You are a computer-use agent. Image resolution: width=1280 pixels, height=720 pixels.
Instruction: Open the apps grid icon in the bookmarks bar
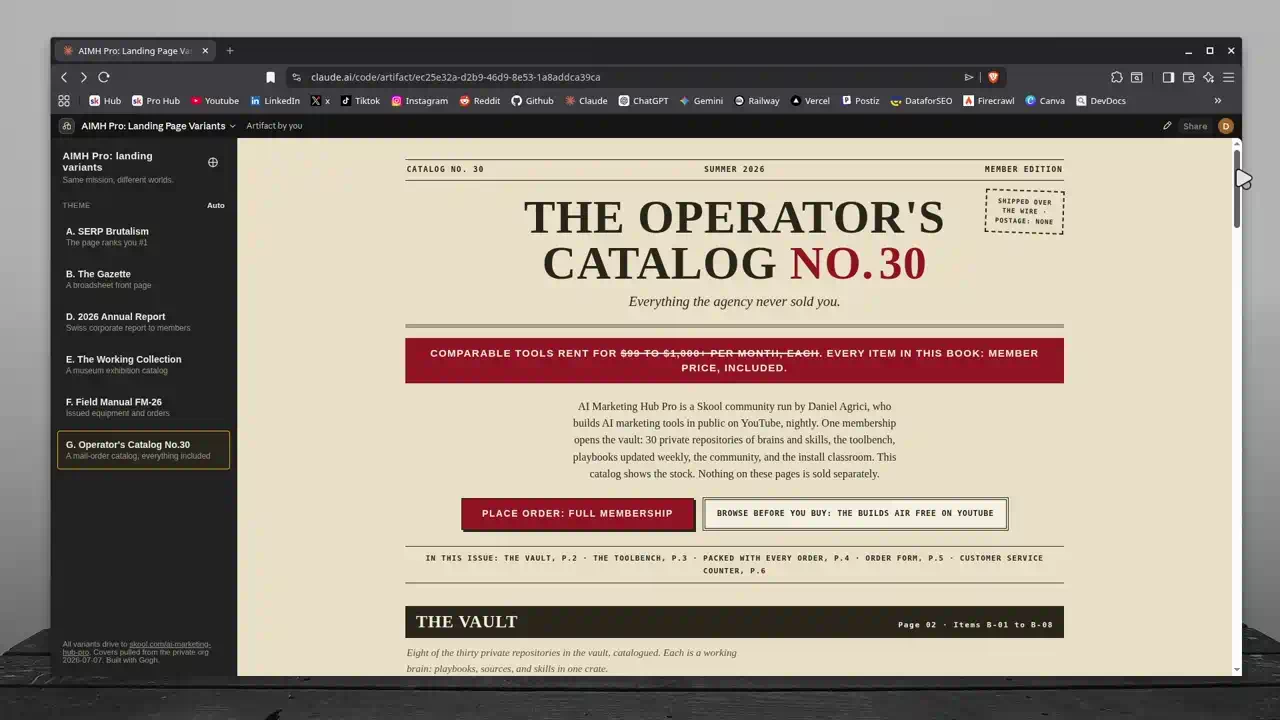pos(64,101)
